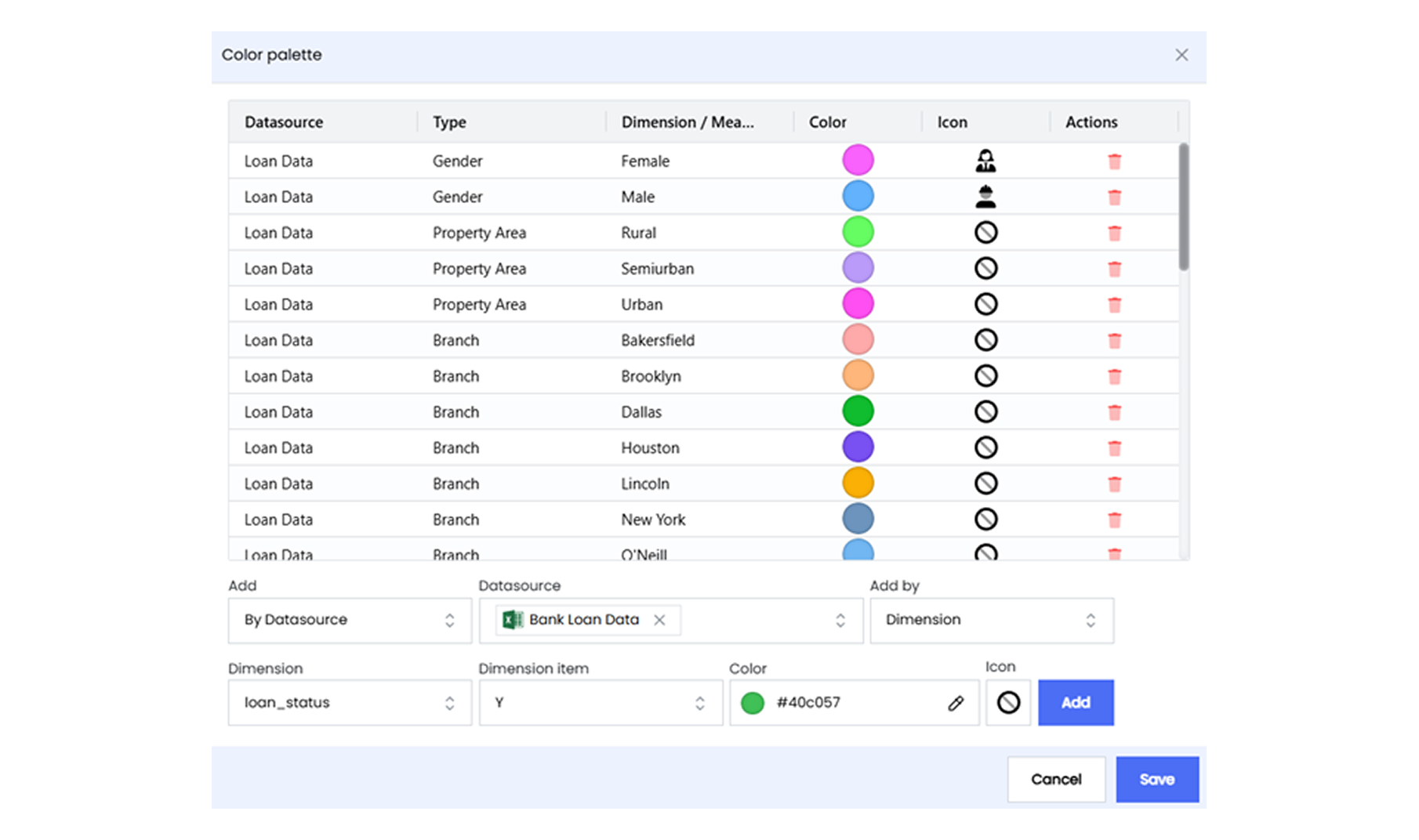Image resolution: width=1419 pixels, height=840 pixels.
Task: Click the no-icon symbol for Rural
Action: (985, 233)
